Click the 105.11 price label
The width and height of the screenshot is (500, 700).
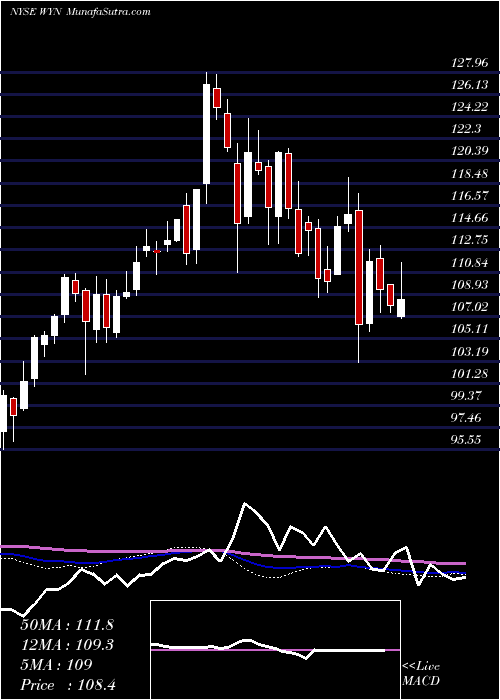coord(470,329)
